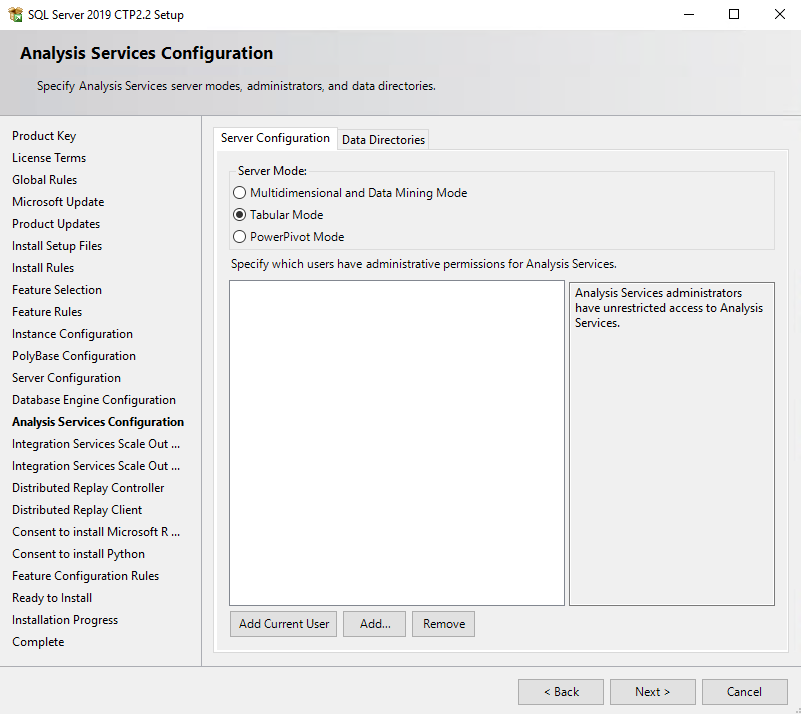Click the License Terms step
The width and height of the screenshot is (801, 714).
point(49,158)
